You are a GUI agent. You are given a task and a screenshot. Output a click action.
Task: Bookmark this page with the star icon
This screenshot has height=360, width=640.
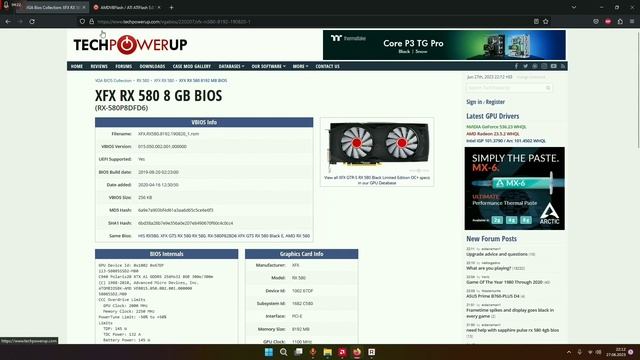point(546,21)
